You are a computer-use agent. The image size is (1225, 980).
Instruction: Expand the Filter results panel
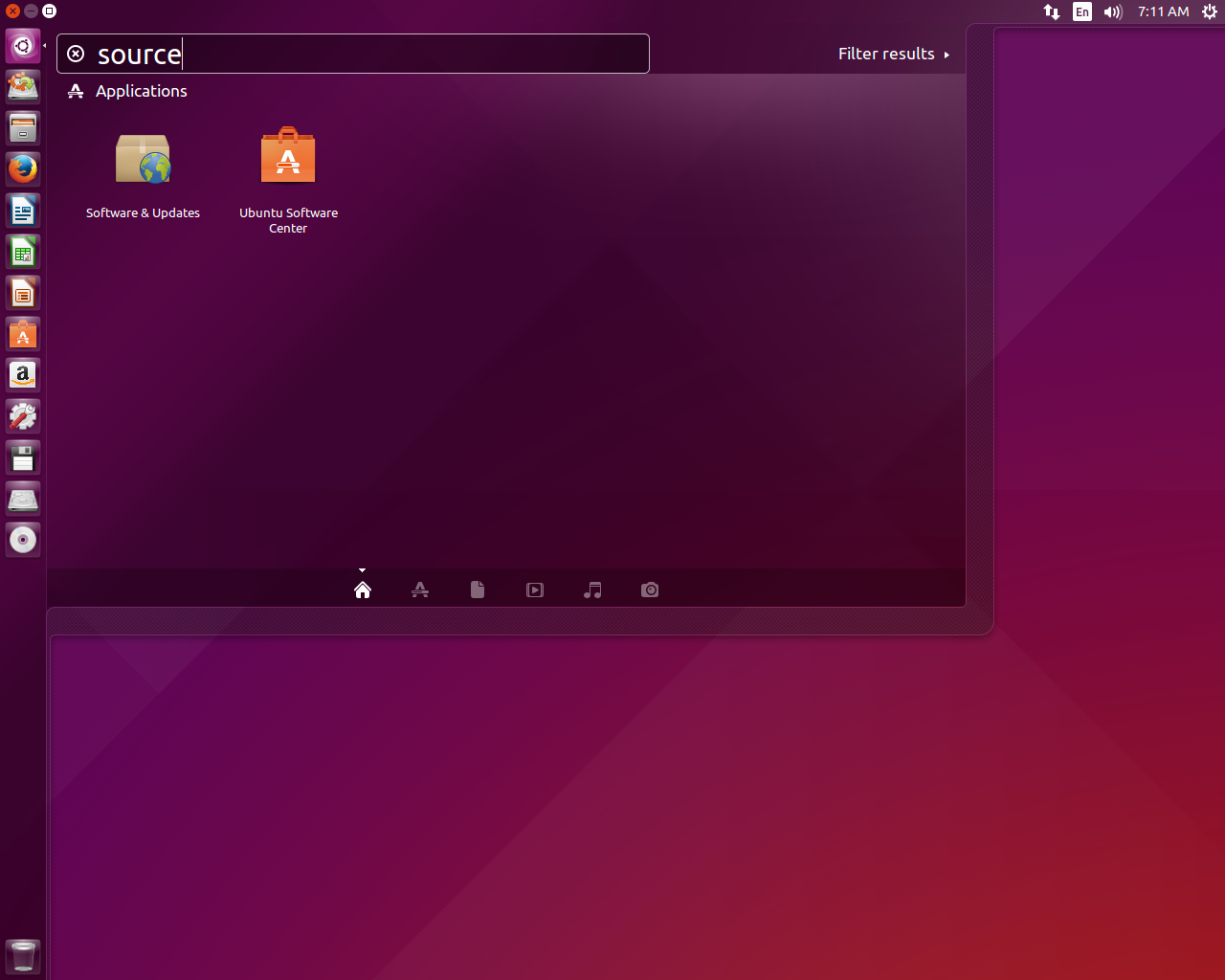pos(894,54)
